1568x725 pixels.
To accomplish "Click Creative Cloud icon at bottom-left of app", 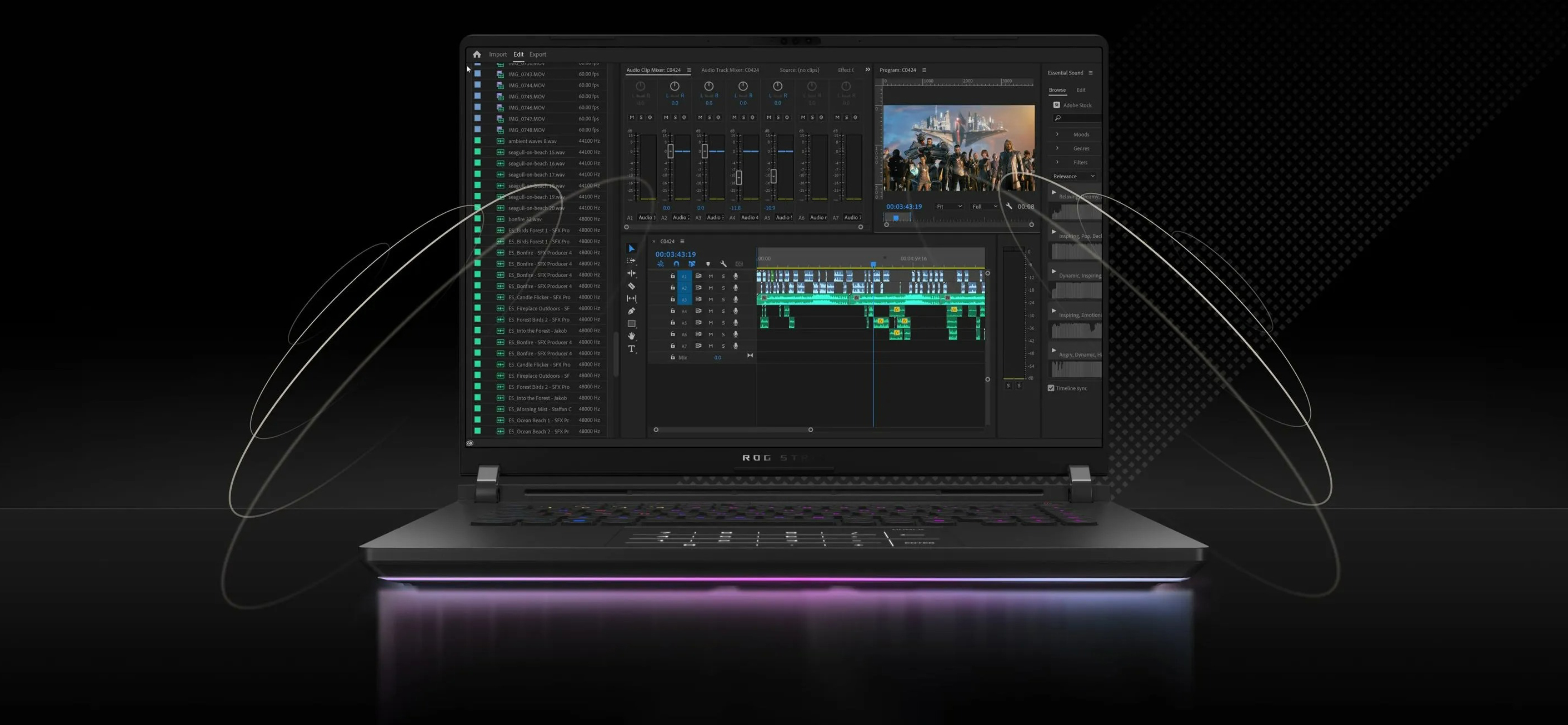I will click(x=470, y=443).
